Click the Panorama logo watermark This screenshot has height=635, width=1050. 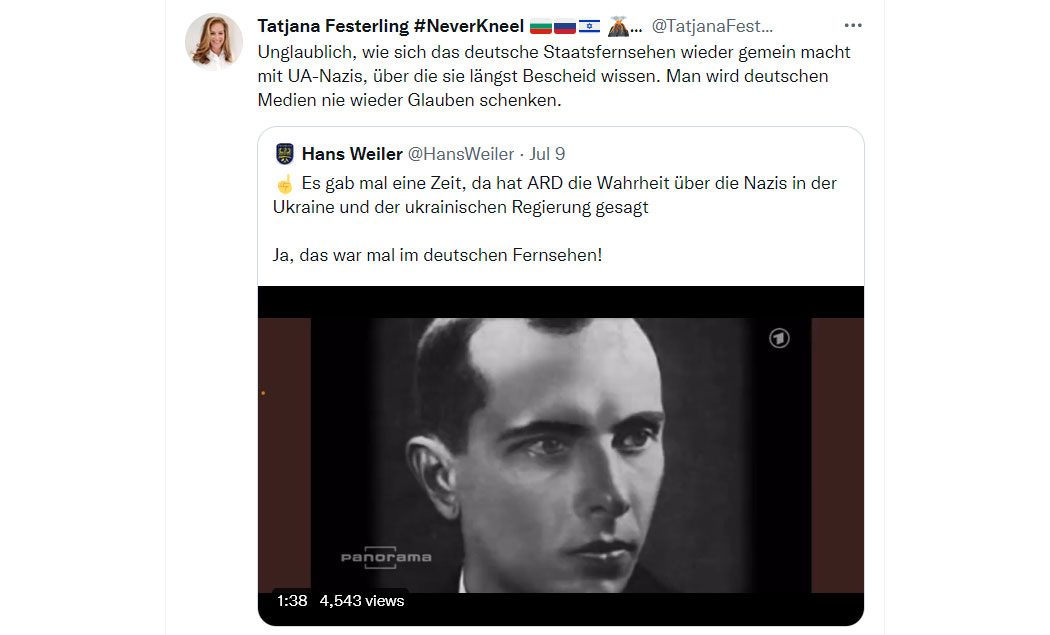pyautogui.click(x=386, y=557)
